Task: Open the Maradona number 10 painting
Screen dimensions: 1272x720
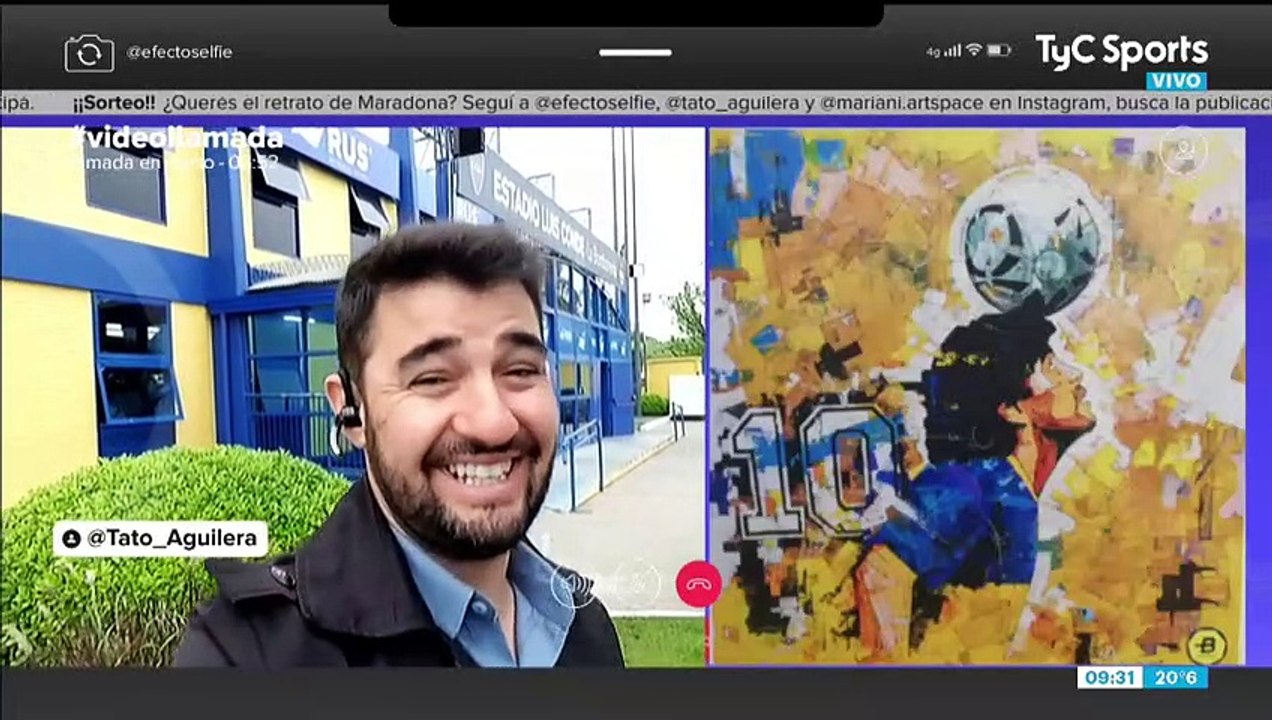Action: click(x=976, y=396)
